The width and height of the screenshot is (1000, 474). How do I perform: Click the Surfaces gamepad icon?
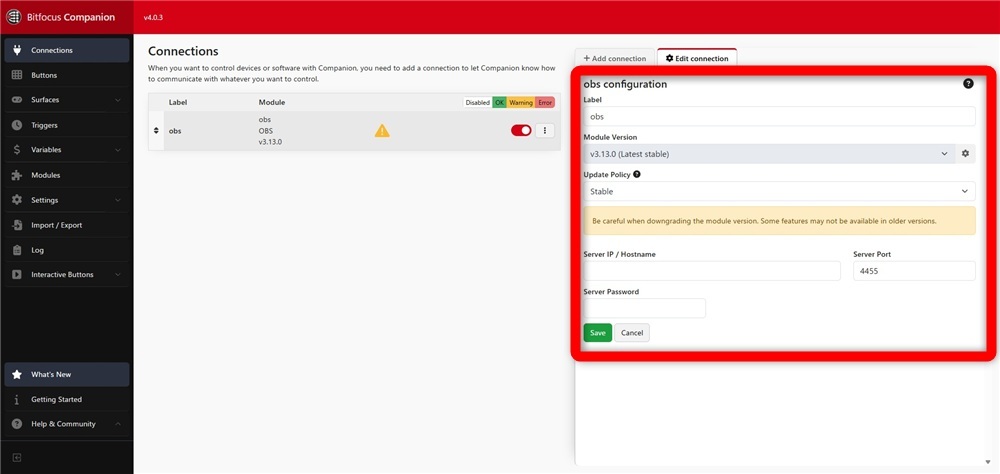(17, 100)
